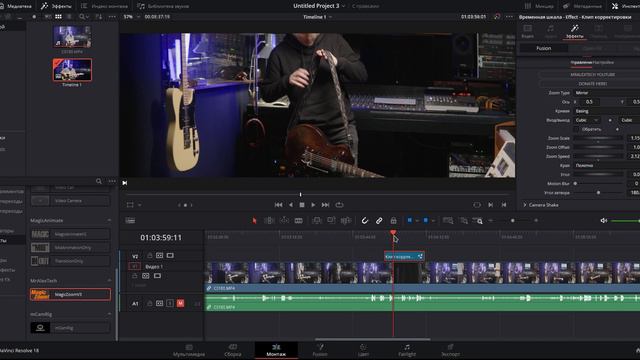The image size is (640, 360).
Task: Toggle linked selection chain icon
Action: pos(379,220)
